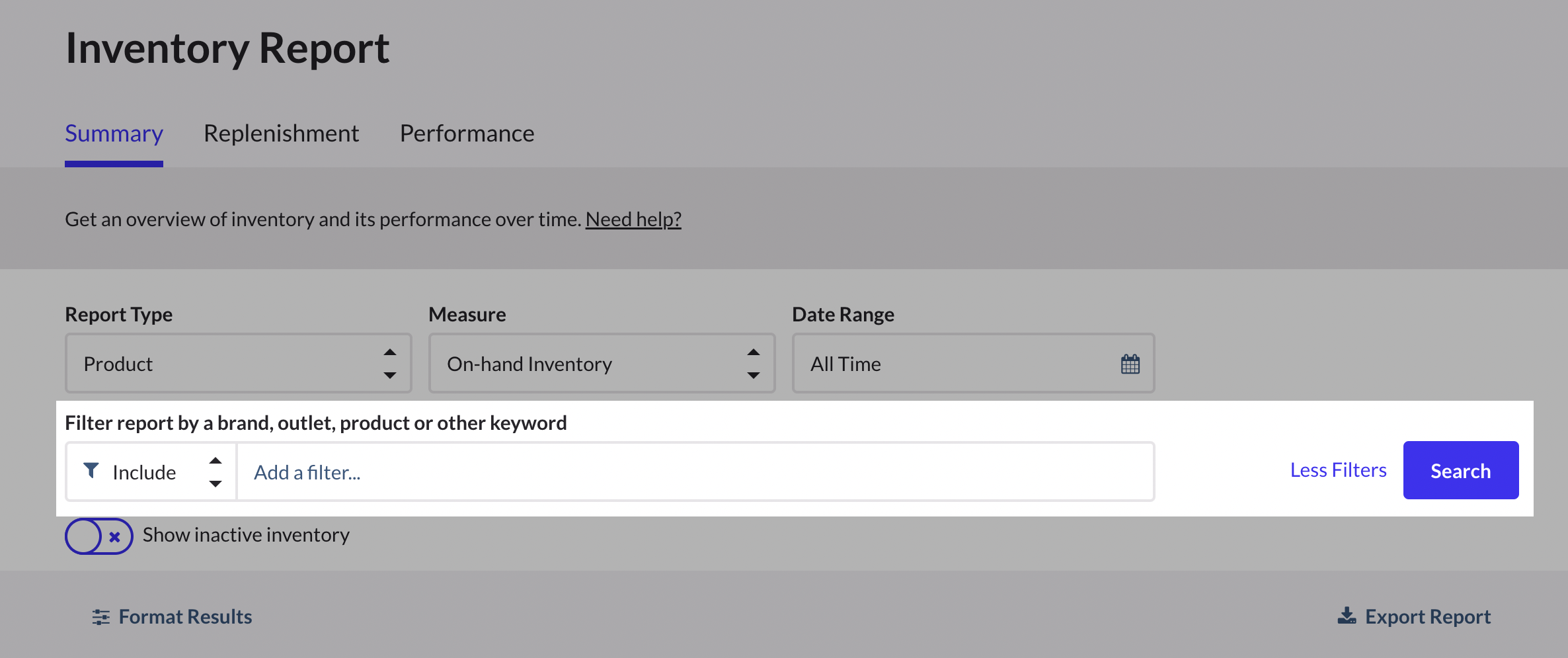Screen dimensions: 1568x658
Task: Open the calendar icon in Date Range
Action: tap(1130, 363)
